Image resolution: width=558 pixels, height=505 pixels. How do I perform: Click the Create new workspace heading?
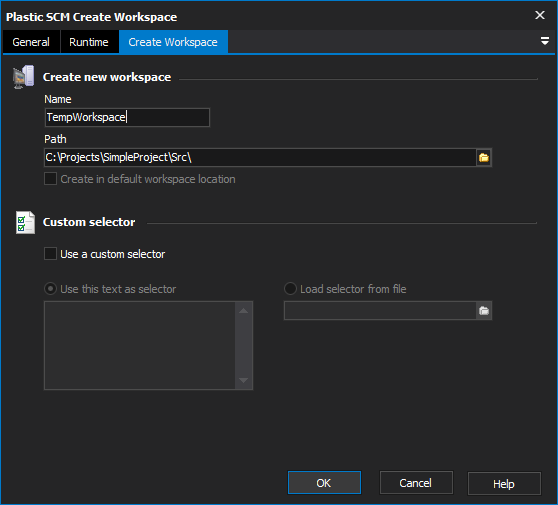107,77
